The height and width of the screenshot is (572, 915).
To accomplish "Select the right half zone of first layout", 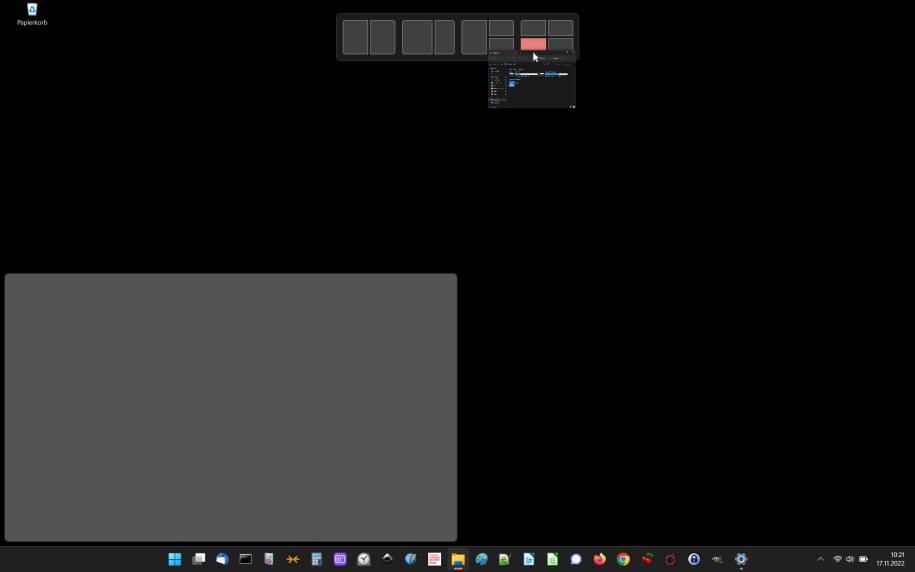I will point(383,37).
